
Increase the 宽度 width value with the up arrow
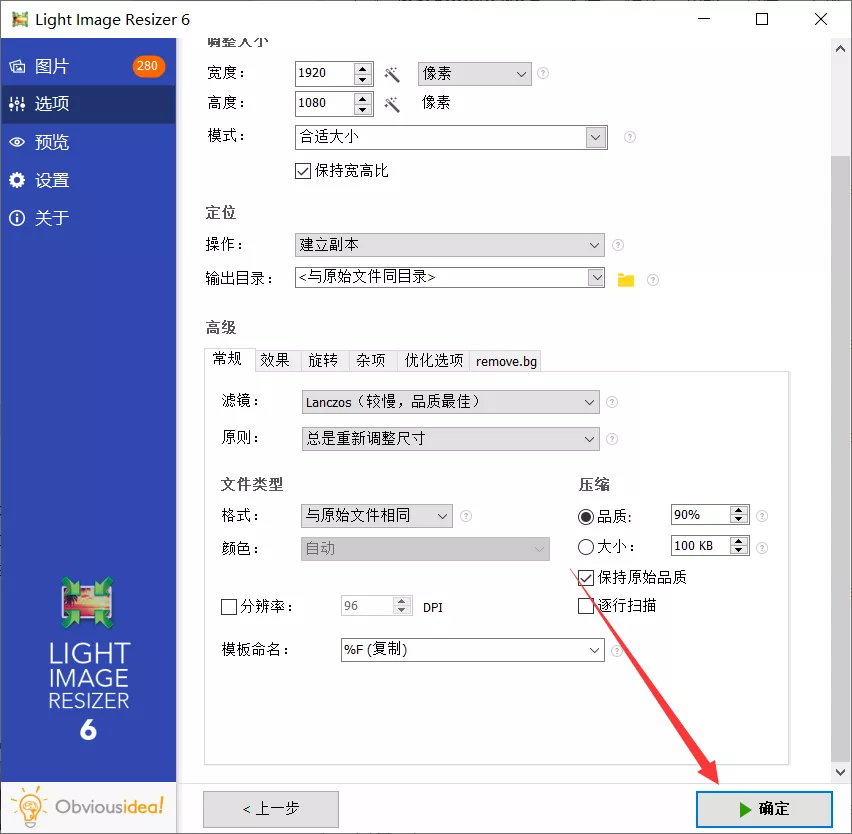coord(362,68)
